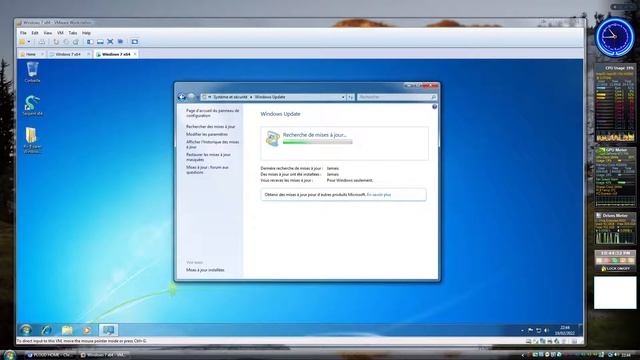Viewport: 640px width, 360px height.
Task: Click the green update search progress bar
Action: 318,142
